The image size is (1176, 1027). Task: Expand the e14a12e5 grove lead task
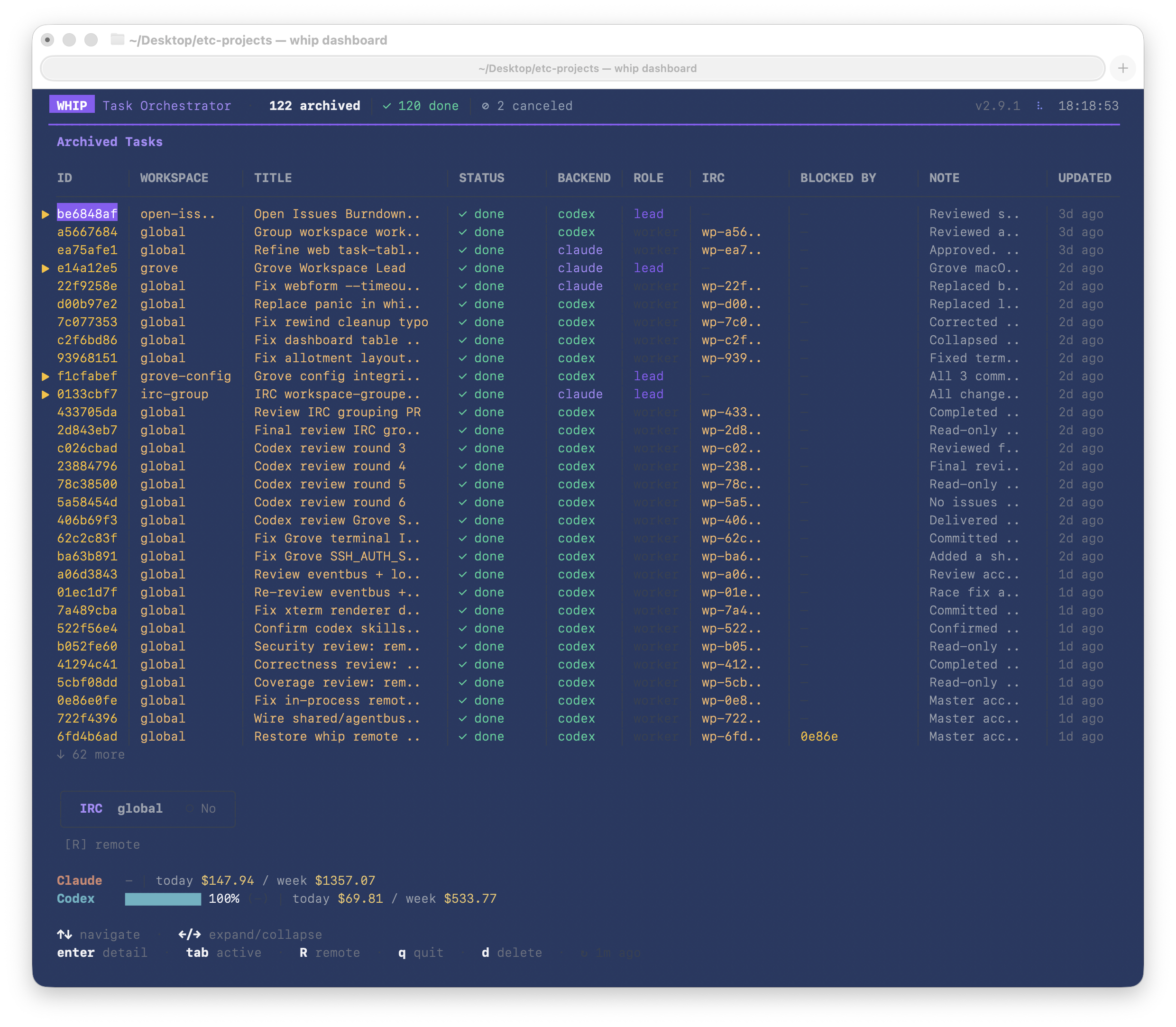pyautogui.click(x=45, y=268)
